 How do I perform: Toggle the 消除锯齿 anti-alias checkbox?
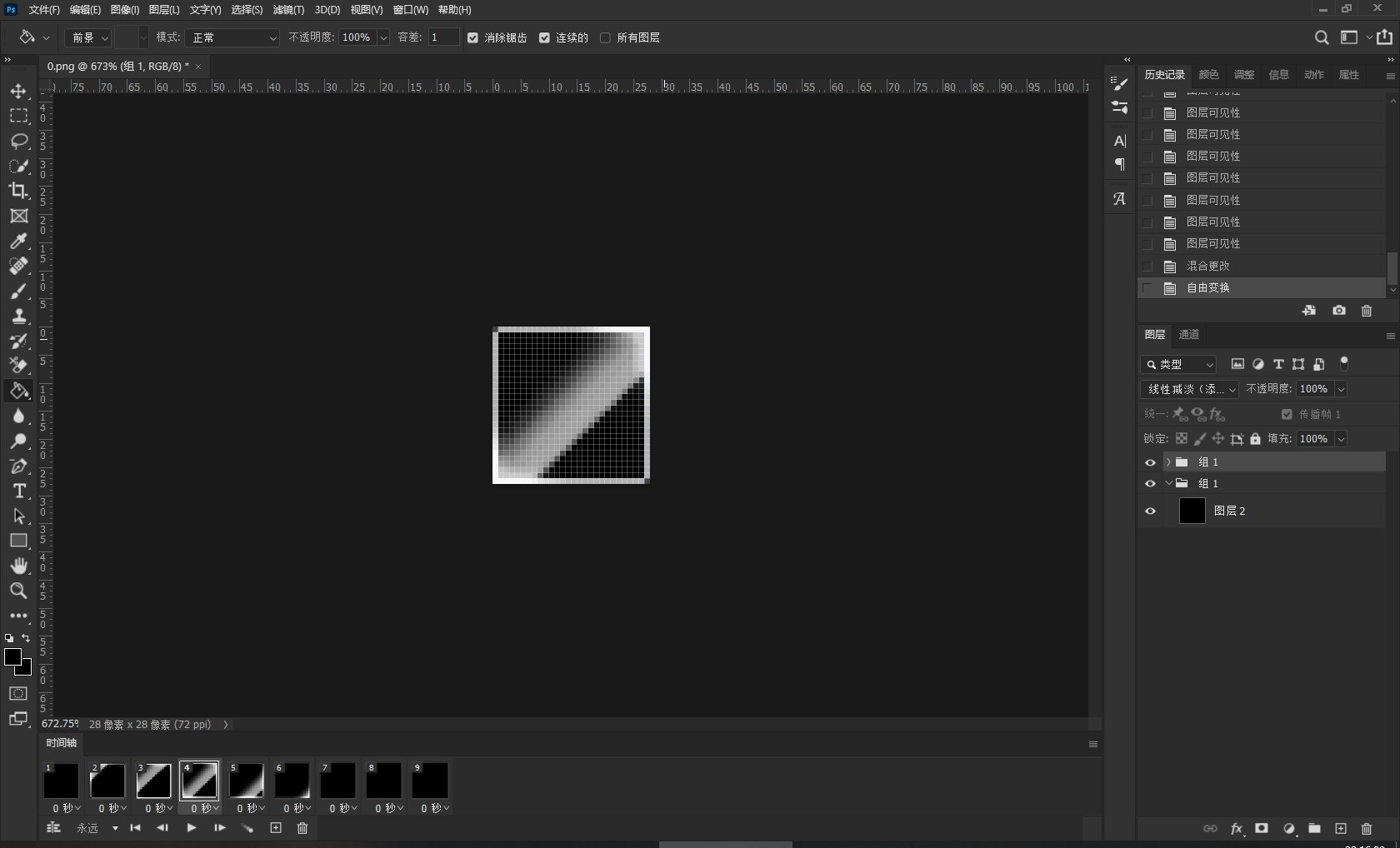(472, 37)
